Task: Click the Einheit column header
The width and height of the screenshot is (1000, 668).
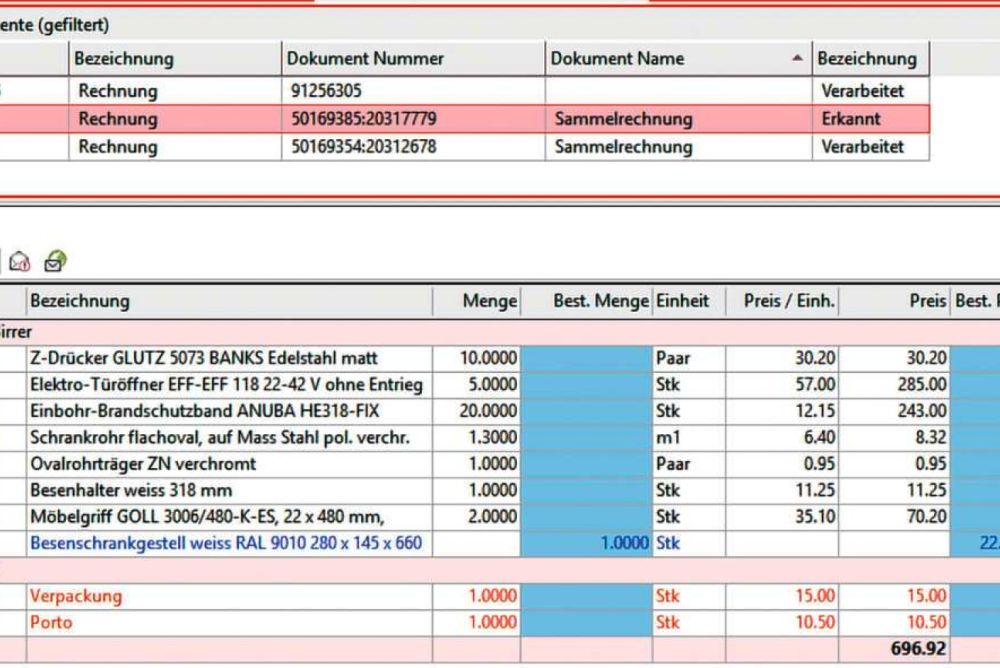Action: (x=689, y=301)
